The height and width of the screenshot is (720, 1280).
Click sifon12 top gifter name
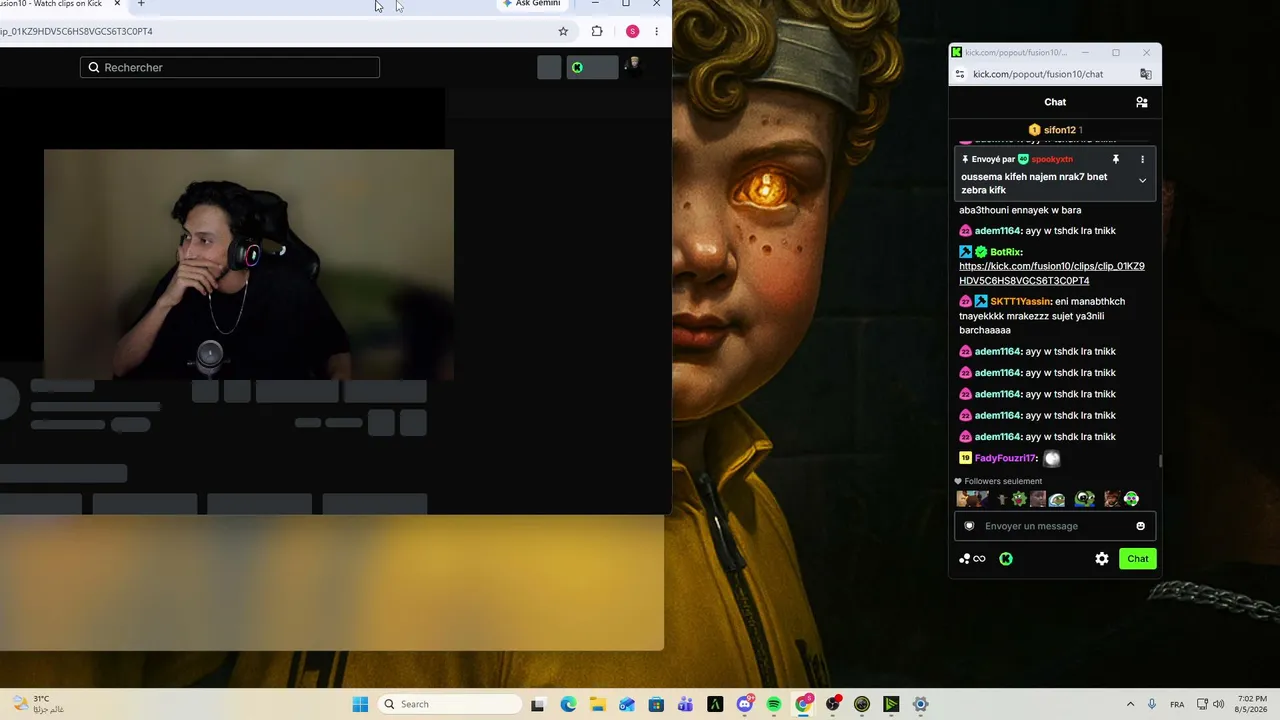[x=1059, y=130]
